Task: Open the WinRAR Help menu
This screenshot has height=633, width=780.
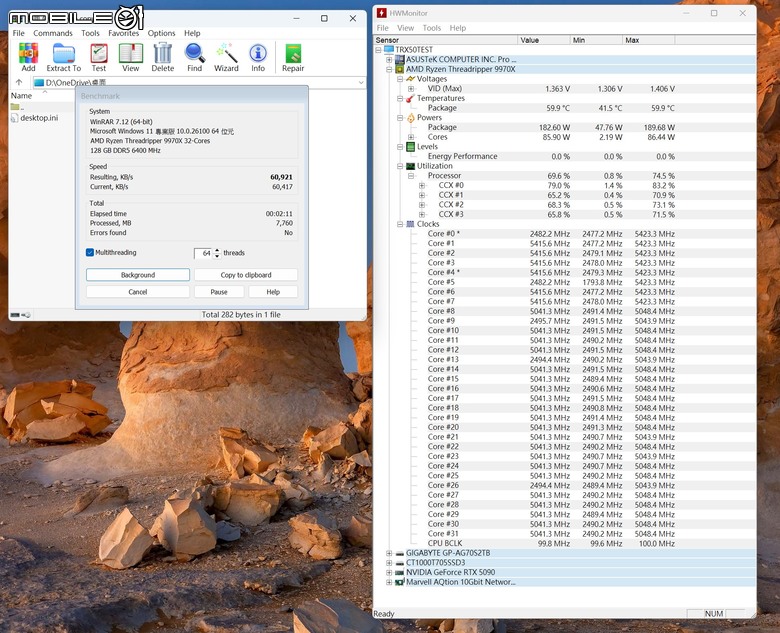Action: [x=192, y=33]
